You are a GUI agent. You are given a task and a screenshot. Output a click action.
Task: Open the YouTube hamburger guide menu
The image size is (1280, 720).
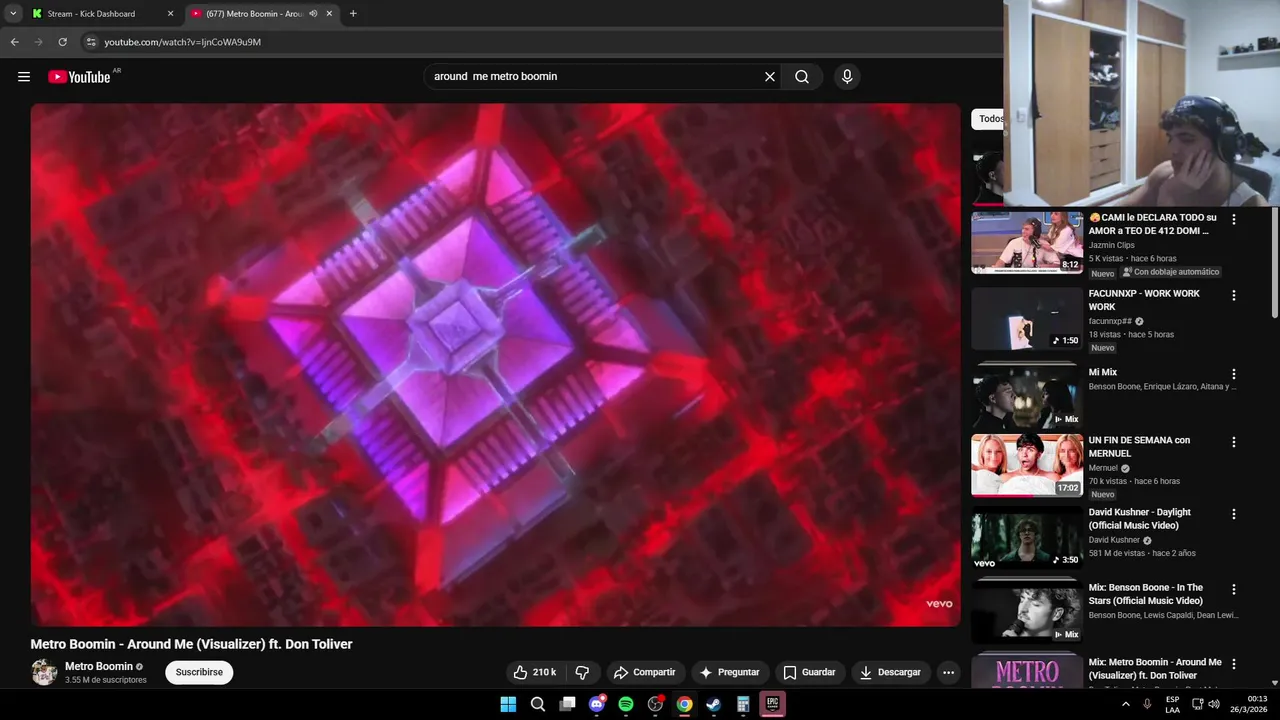click(24, 77)
